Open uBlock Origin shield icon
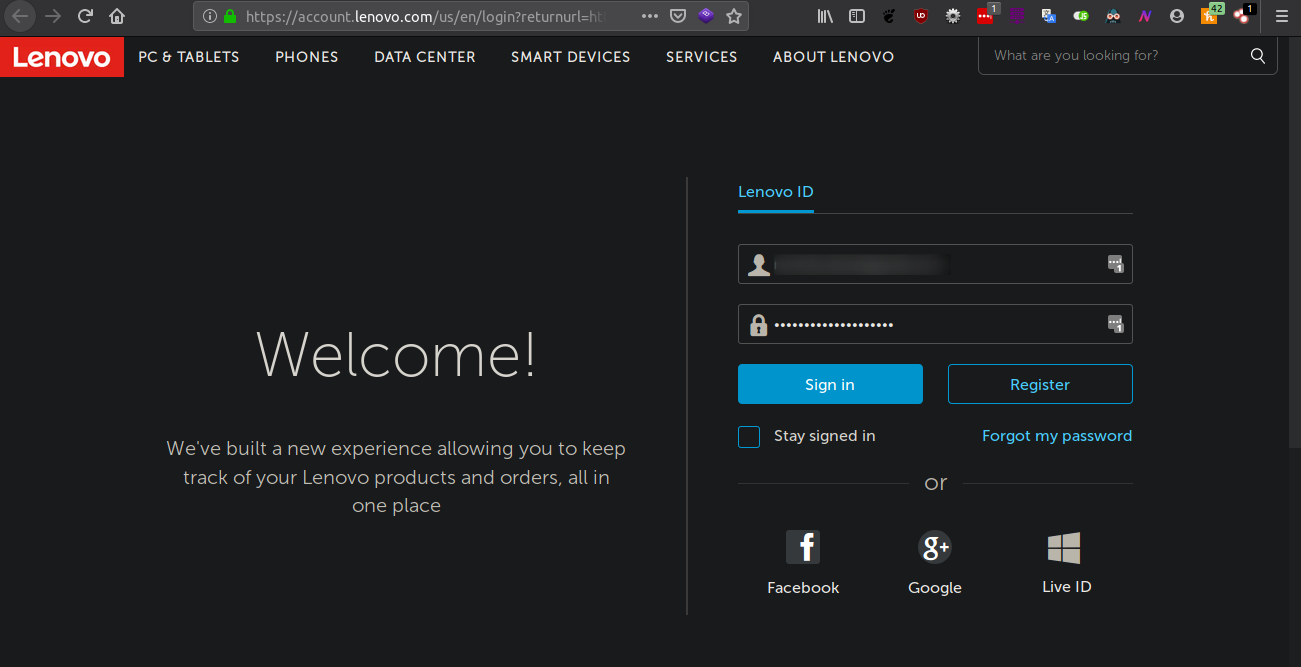This screenshot has height=667, width=1301. pyautogui.click(x=921, y=16)
